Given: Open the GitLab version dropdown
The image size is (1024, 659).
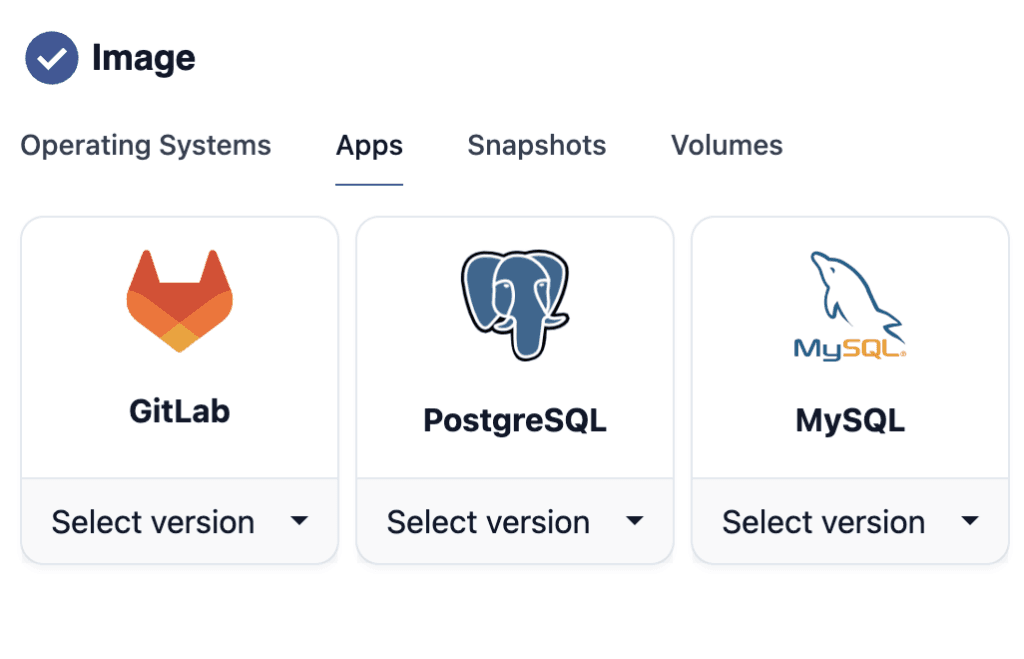Looking at the screenshot, I should click(179, 521).
